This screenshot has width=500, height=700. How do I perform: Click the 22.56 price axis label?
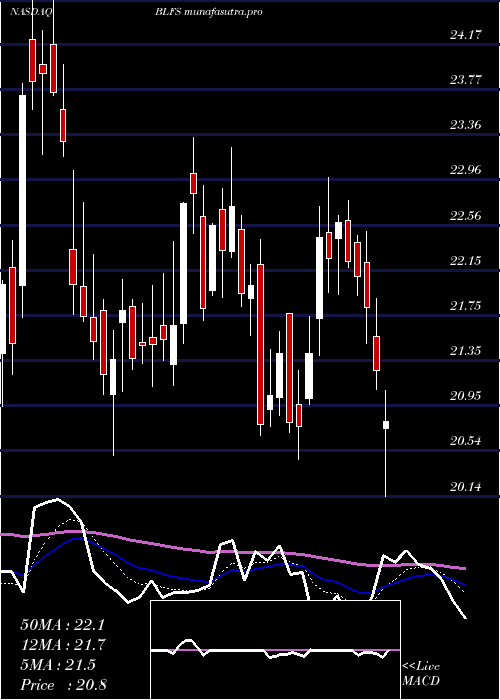(x=466, y=216)
